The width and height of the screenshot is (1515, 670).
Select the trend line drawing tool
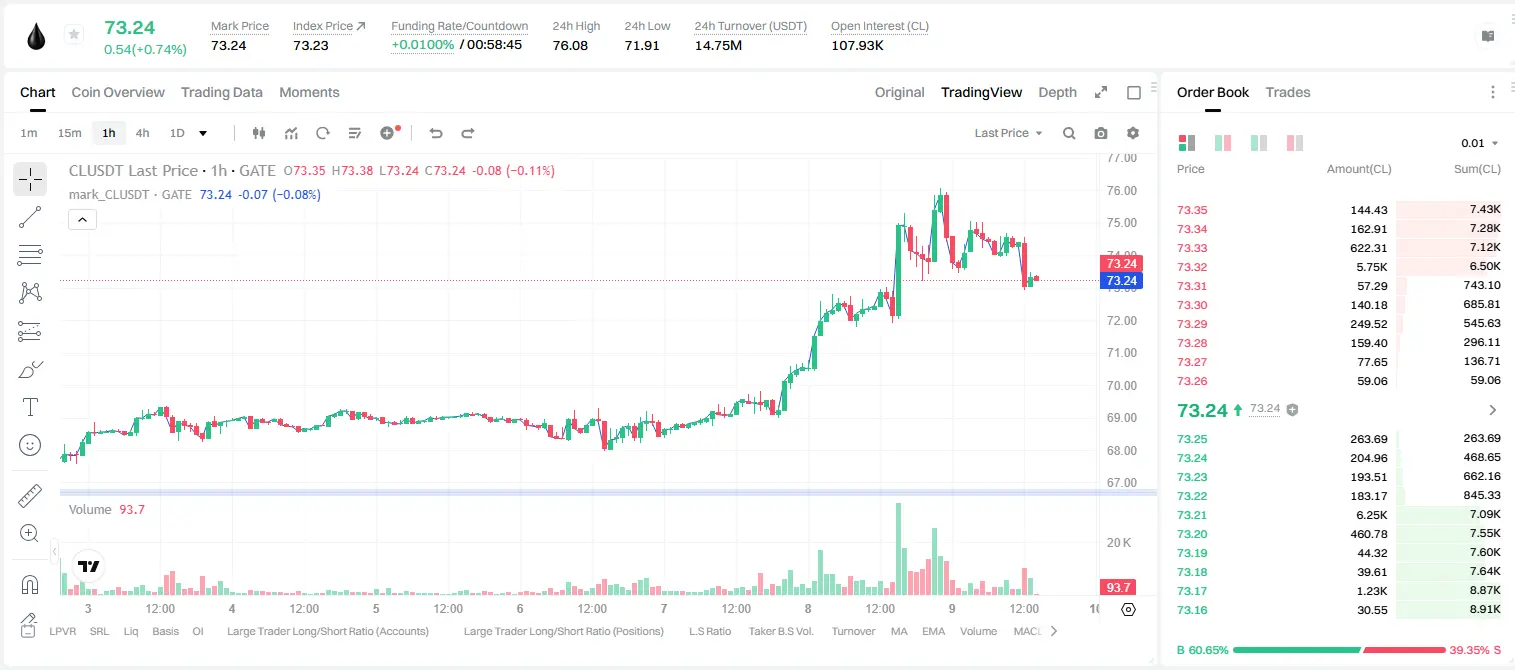click(x=30, y=217)
